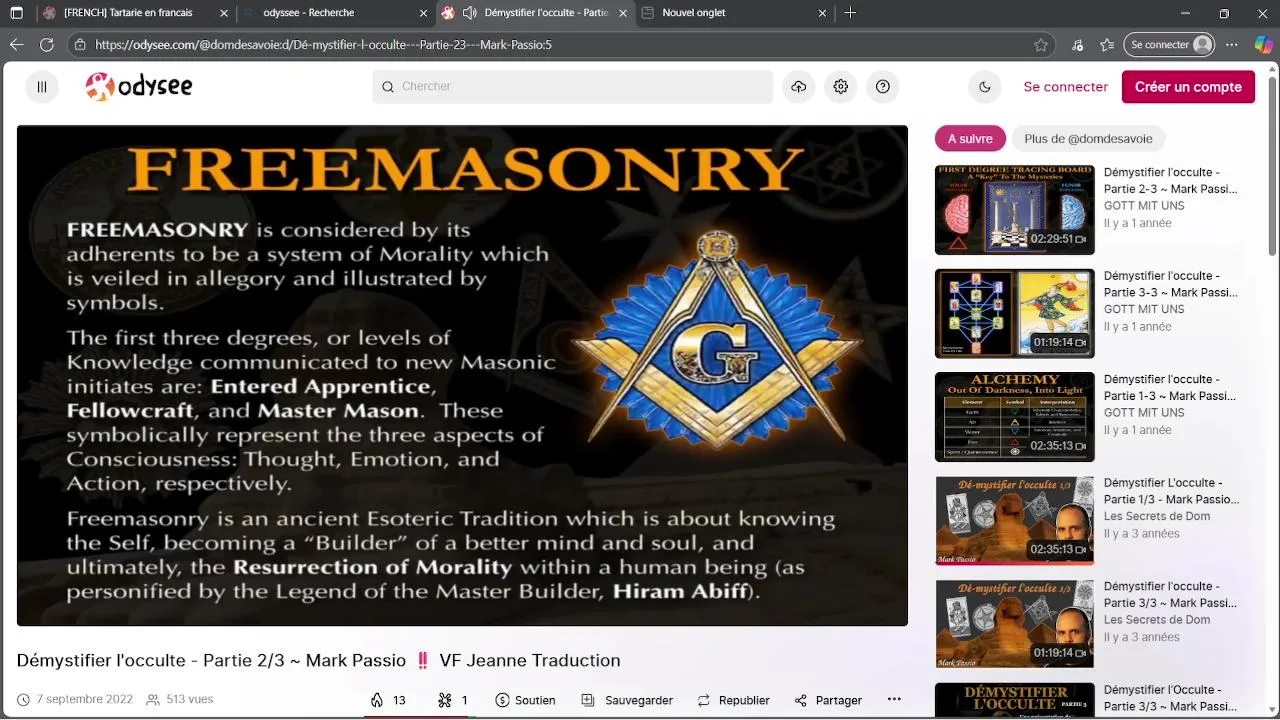Close the Nouvel onglet tab
The width and height of the screenshot is (1280, 720).
[822, 13]
